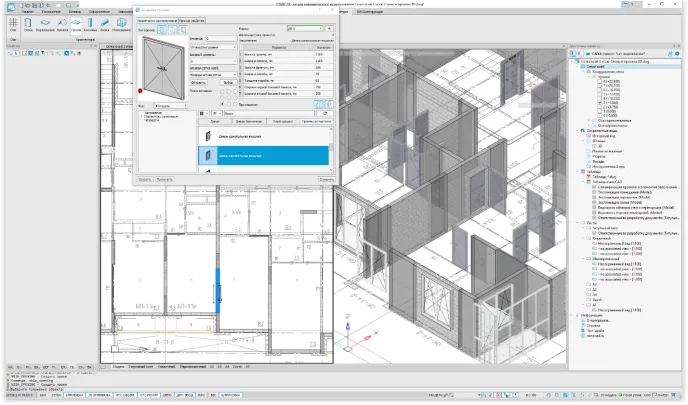Screen dimensions: 688x405
Task: Open the Двери балконные category tab
Action: 250,120
